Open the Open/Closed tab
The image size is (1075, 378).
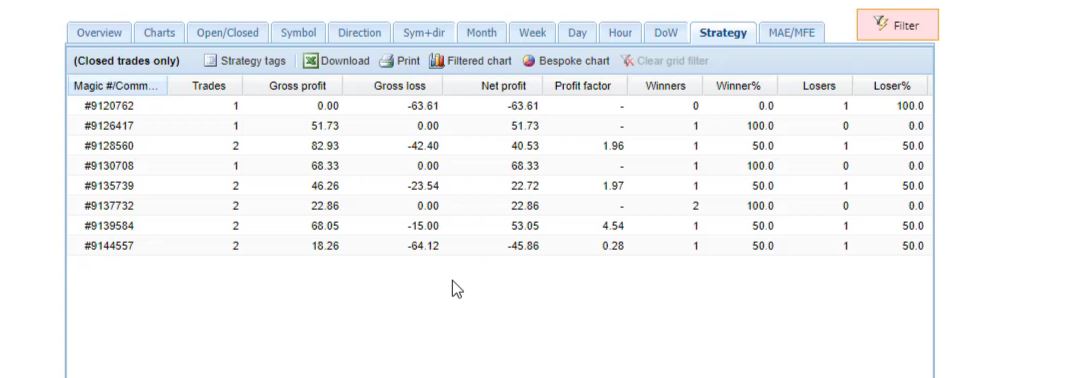[228, 32]
